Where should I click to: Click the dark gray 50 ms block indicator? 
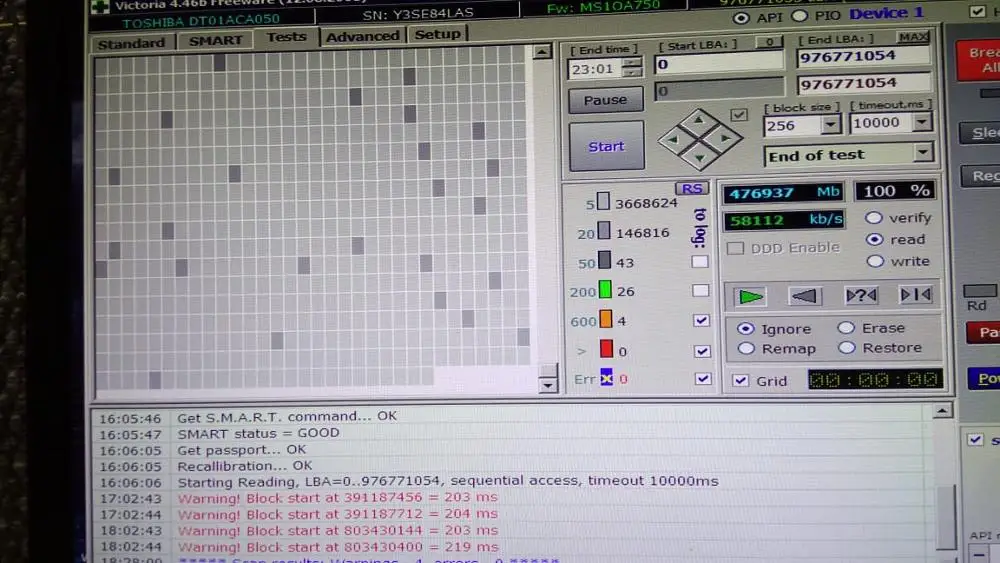605,261
